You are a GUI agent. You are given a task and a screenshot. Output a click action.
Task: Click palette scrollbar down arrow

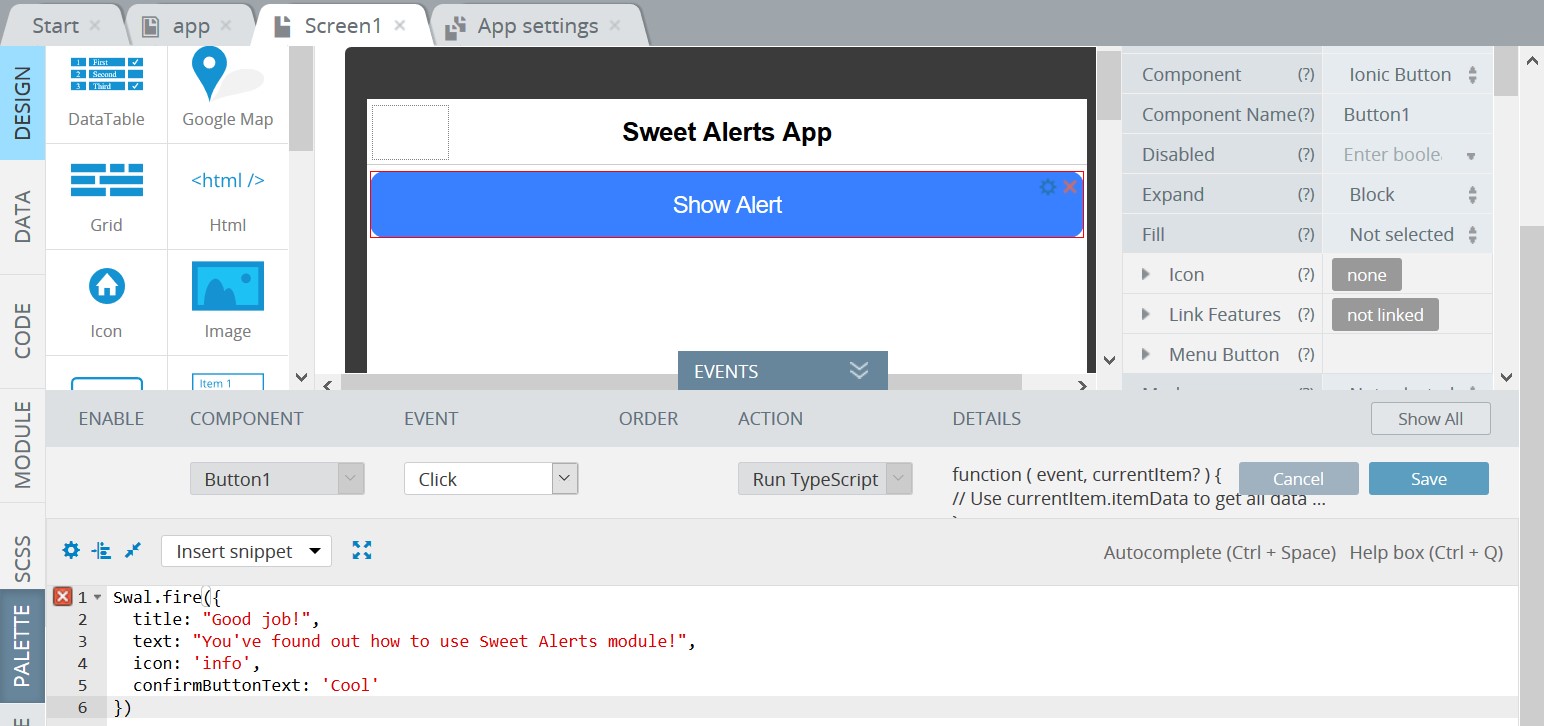[302, 378]
